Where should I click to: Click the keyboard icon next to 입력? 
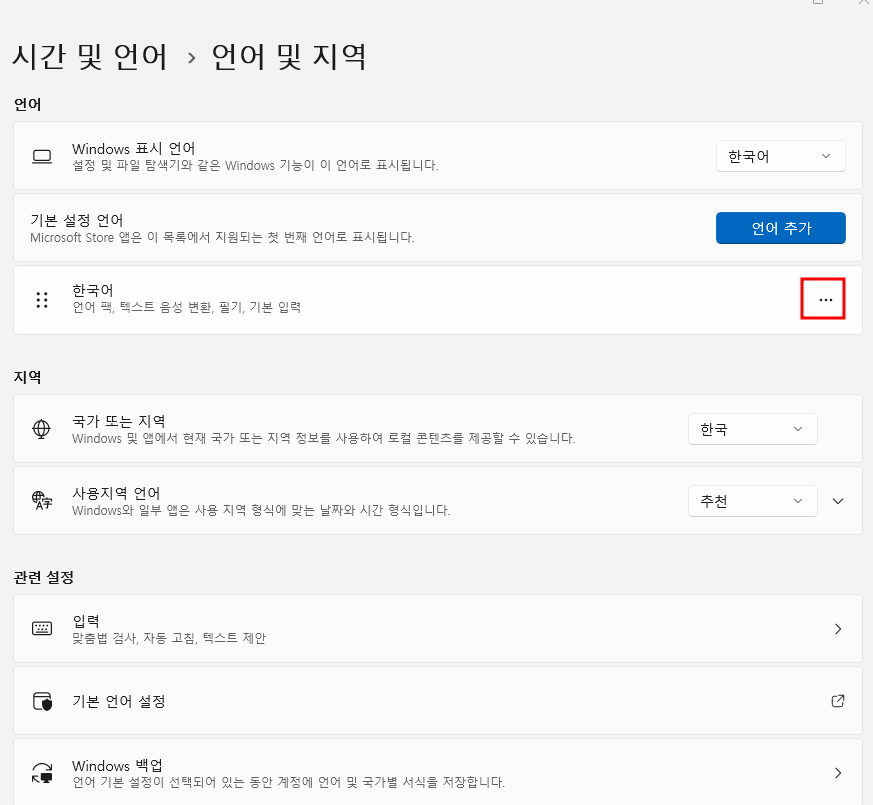[x=41, y=628]
